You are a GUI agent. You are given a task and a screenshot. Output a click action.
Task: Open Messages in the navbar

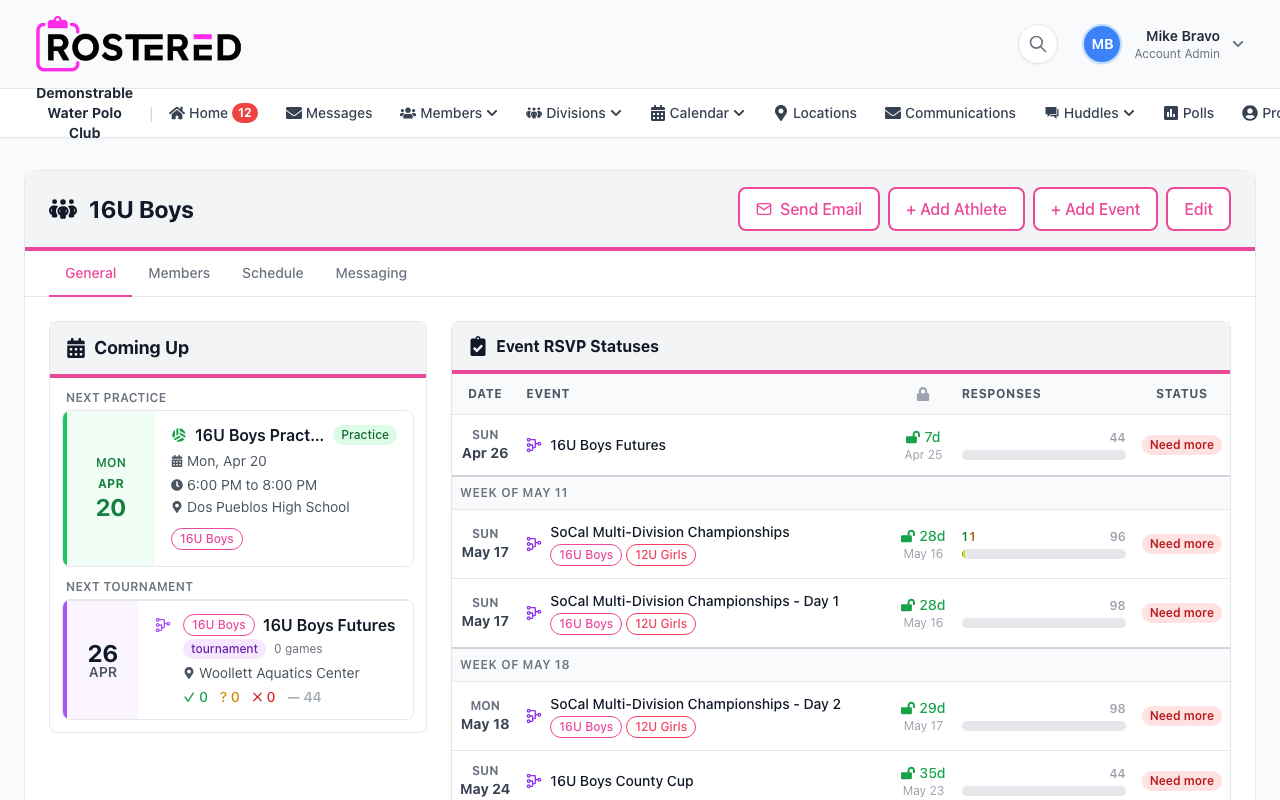[x=329, y=113]
